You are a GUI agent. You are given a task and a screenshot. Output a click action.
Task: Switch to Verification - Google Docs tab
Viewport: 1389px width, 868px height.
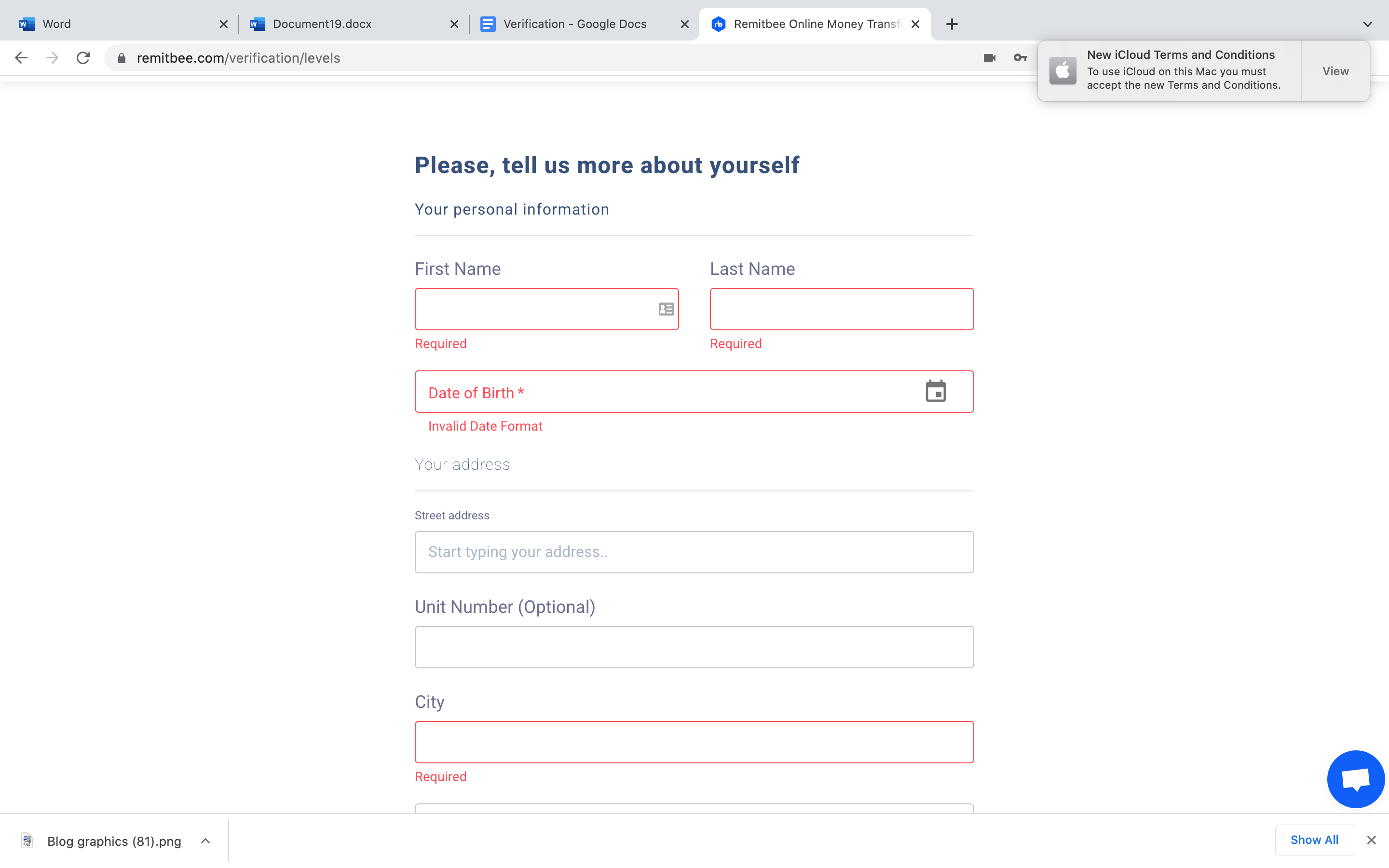coord(574,24)
